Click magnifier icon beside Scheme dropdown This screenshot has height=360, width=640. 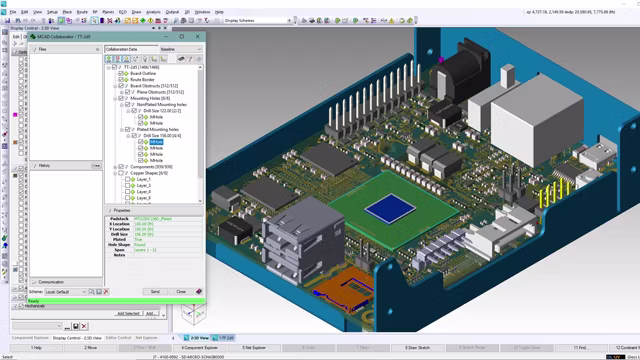[x=92, y=292]
